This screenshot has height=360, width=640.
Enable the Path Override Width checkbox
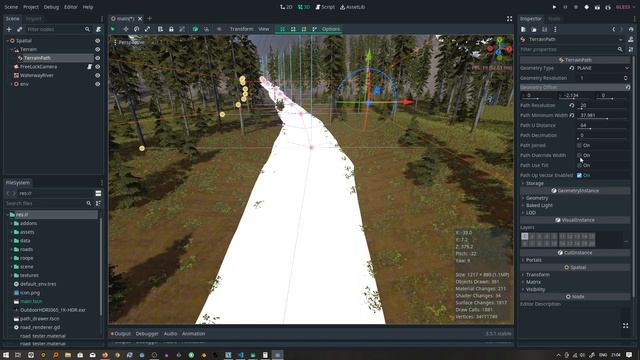(579, 156)
